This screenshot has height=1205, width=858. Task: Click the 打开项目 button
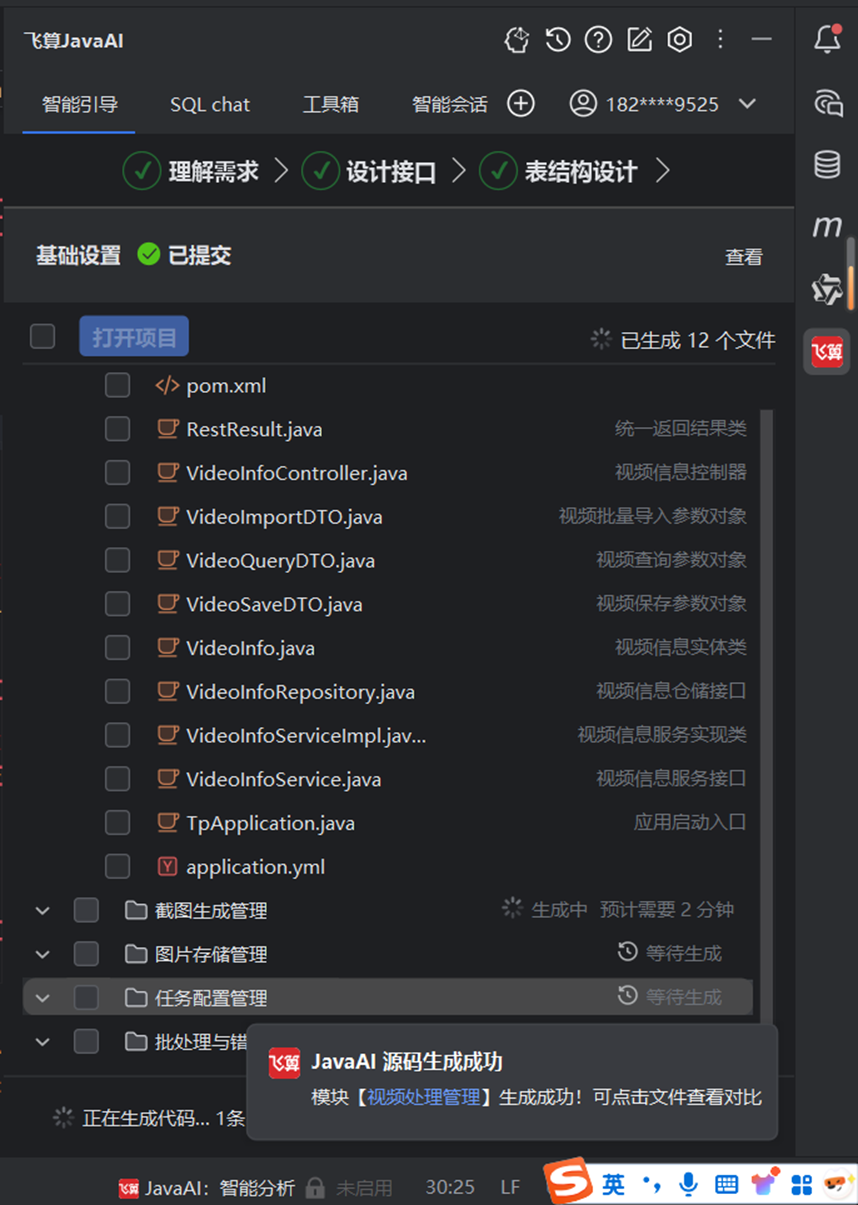point(134,337)
